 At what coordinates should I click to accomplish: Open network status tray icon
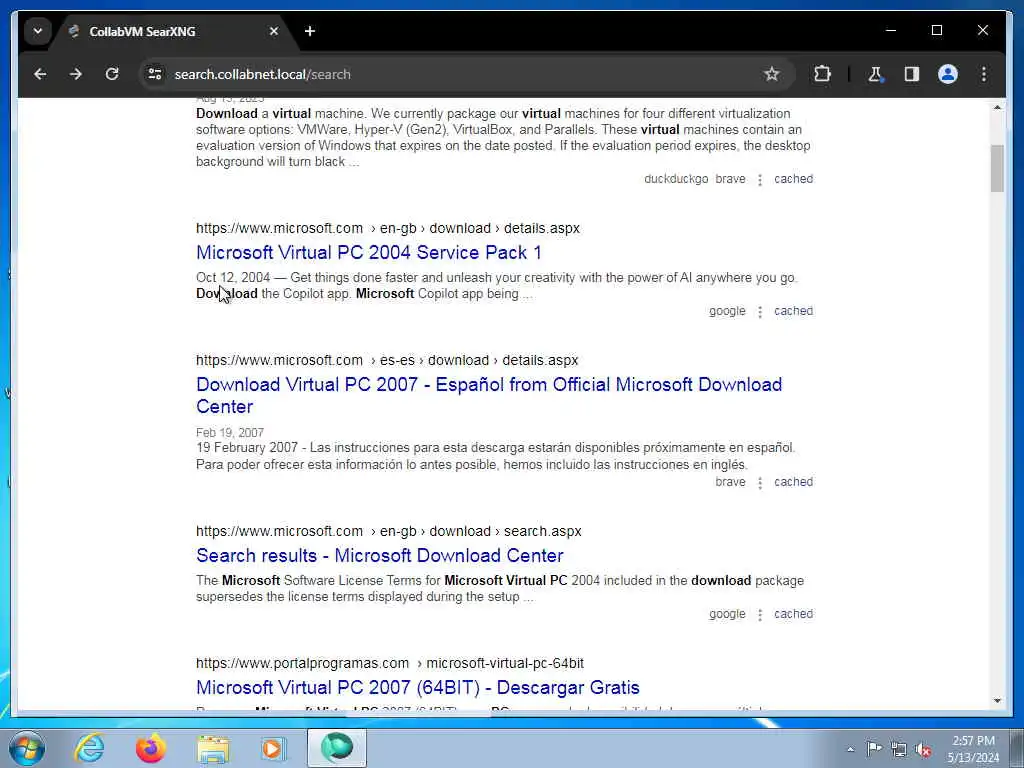click(x=899, y=749)
